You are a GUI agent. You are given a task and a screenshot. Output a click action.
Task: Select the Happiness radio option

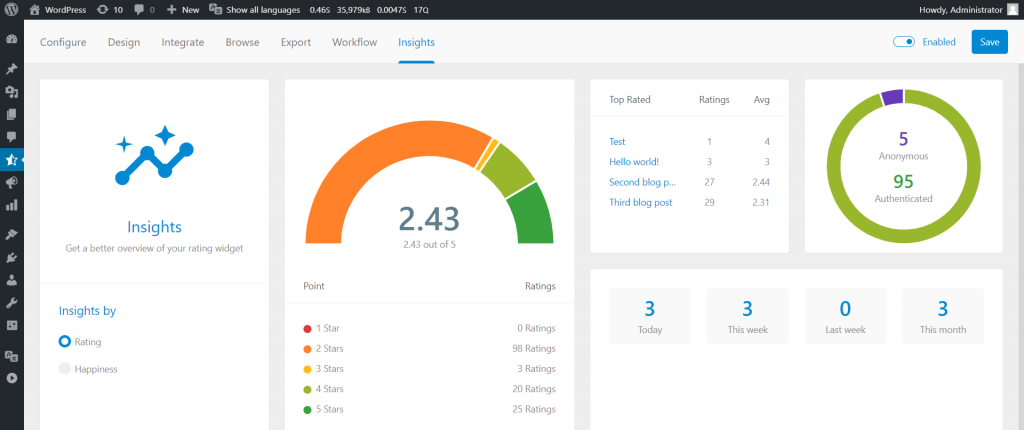(x=64, y=369)
